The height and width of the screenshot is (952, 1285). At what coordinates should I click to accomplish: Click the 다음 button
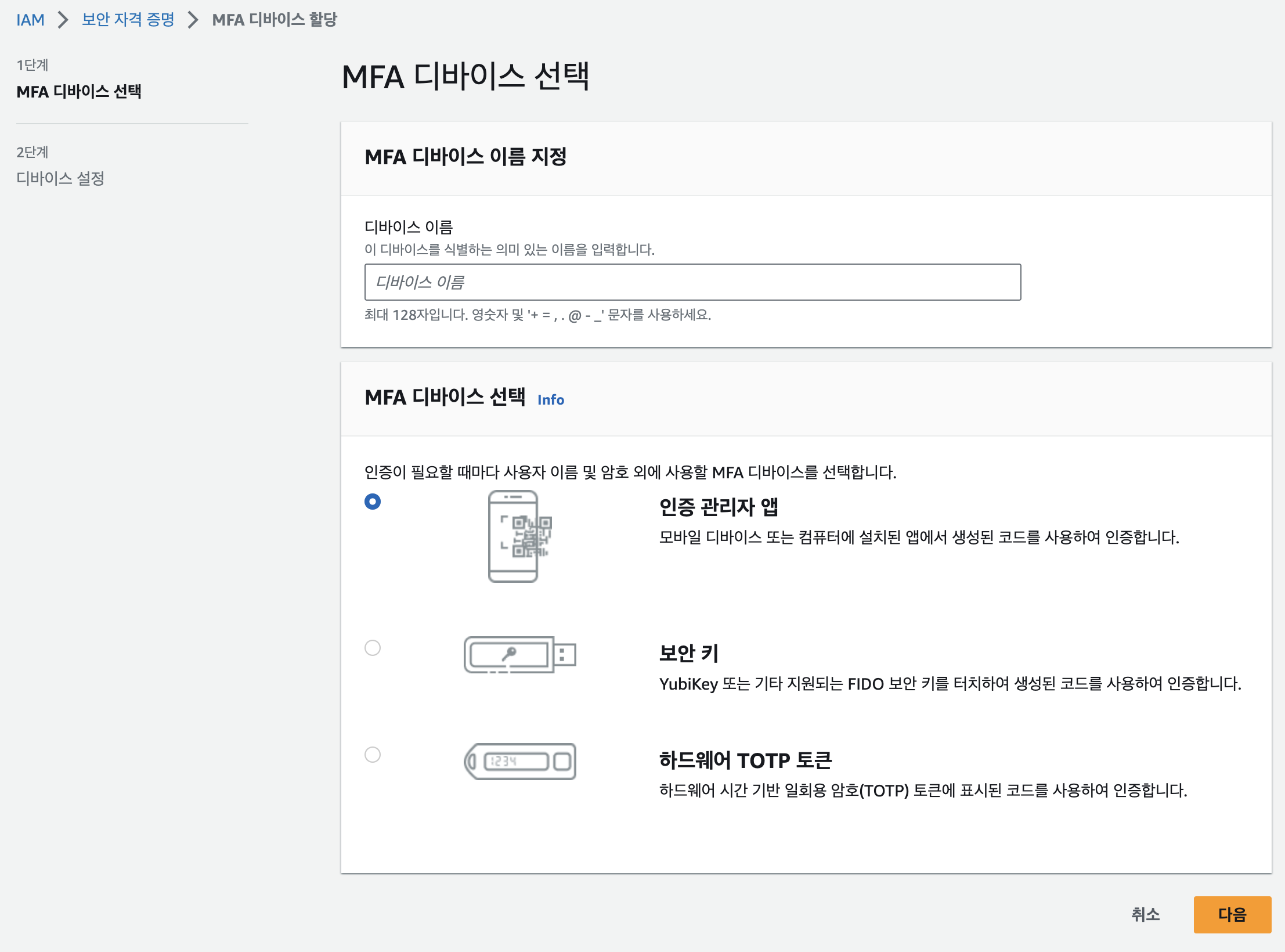click(x=1232, y=914)
